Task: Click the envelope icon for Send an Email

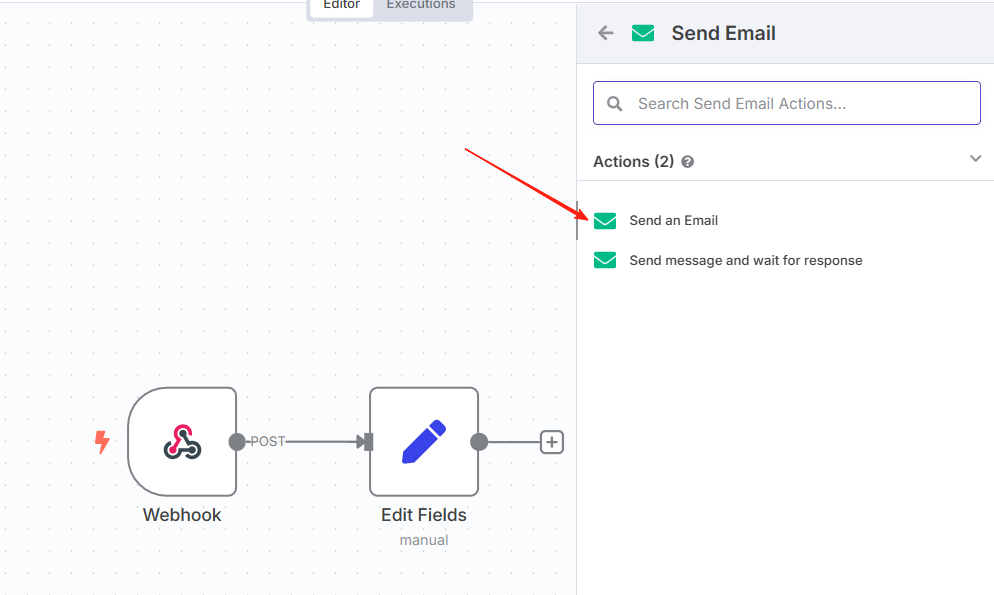Action: coord(605,221)
